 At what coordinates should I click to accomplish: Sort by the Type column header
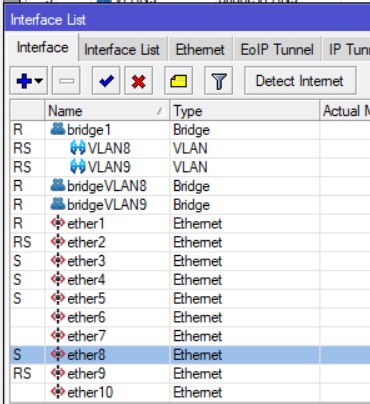[x=244, y=111]
